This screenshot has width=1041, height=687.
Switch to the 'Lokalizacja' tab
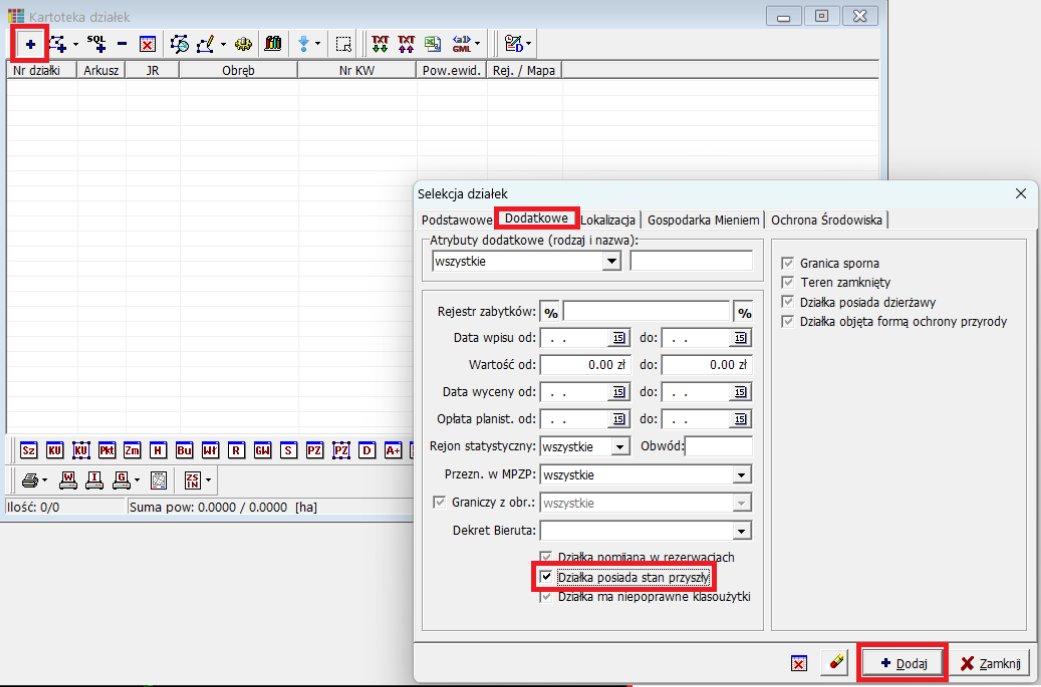tap(608, 219)
